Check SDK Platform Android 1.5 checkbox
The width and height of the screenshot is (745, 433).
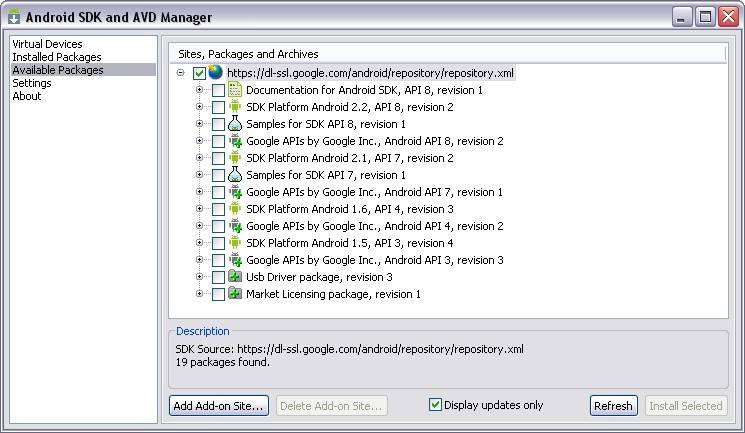click(x=218, y=243)
